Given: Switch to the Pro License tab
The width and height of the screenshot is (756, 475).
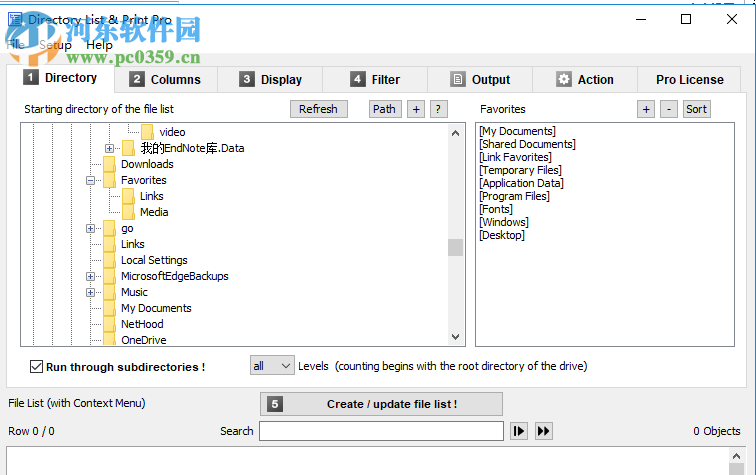Looking at the screenshot, I should pos(689,80).
